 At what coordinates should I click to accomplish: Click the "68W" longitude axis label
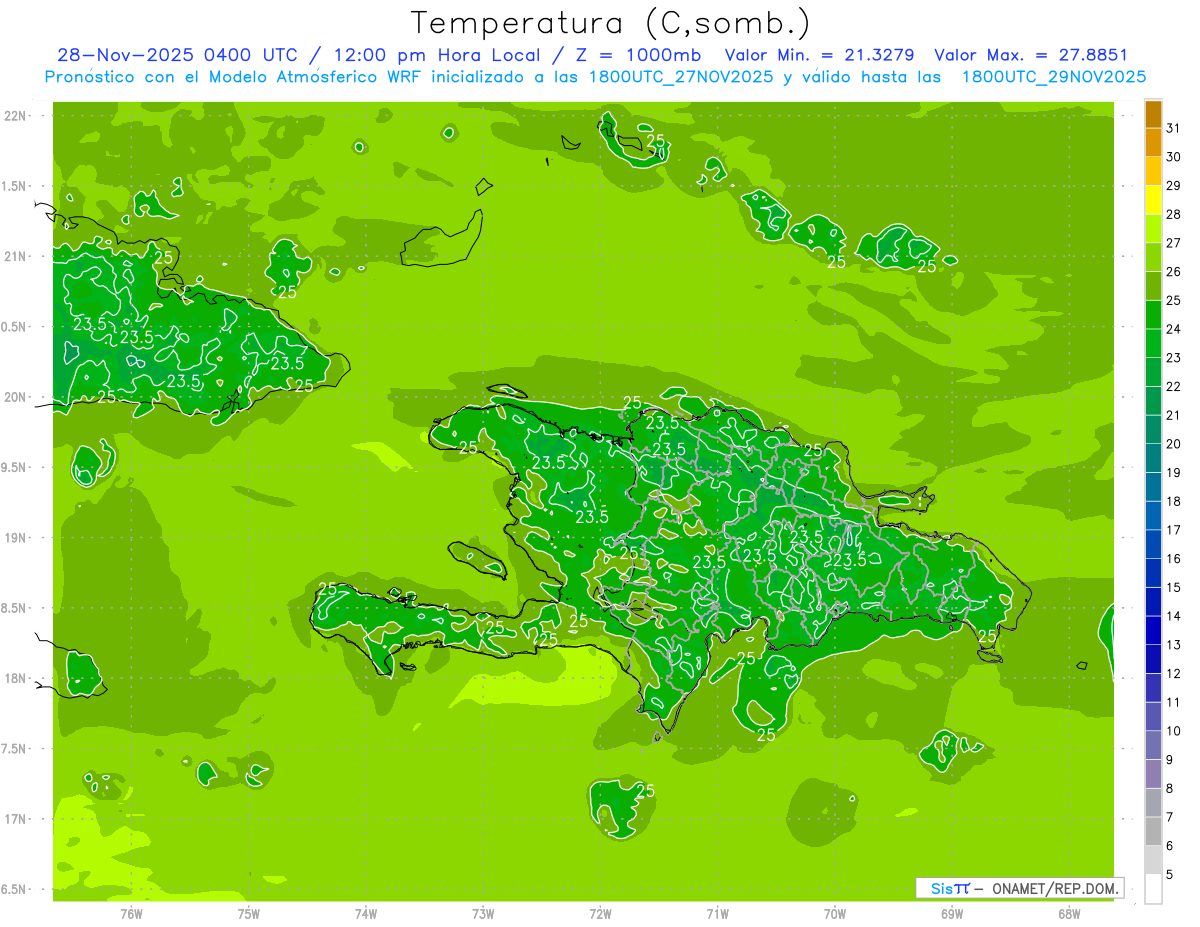1069,914
